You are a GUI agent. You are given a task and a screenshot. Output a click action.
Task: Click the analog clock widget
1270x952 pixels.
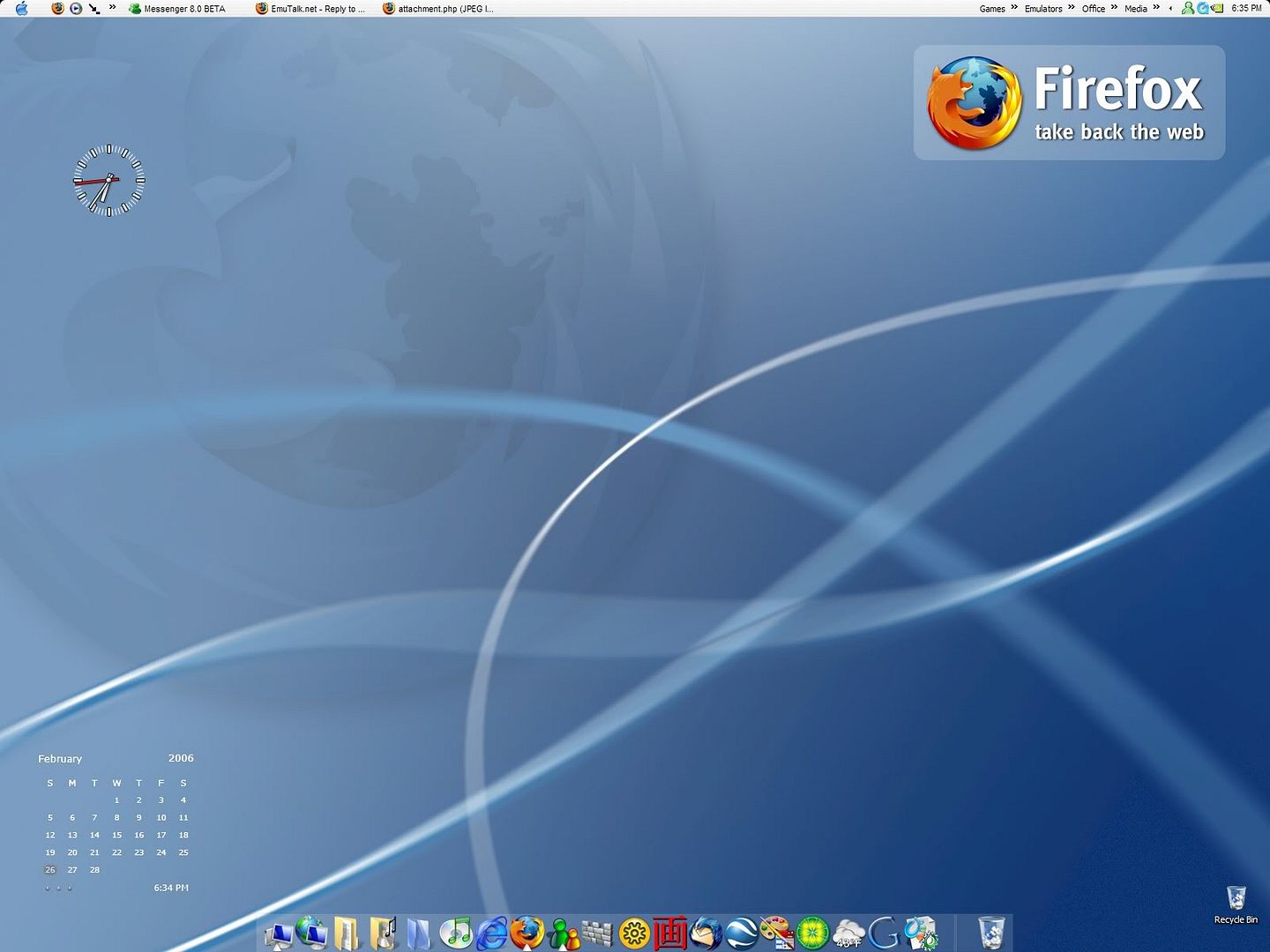[x=108, y=180]
